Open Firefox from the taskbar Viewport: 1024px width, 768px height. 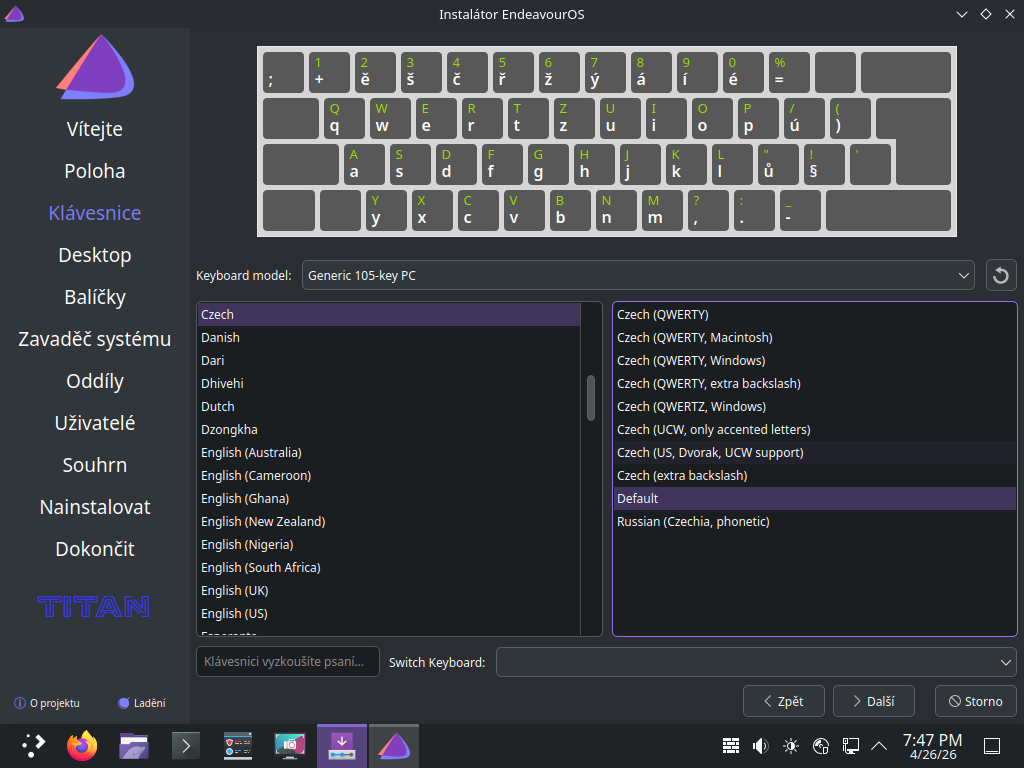(x=82, y=745)
